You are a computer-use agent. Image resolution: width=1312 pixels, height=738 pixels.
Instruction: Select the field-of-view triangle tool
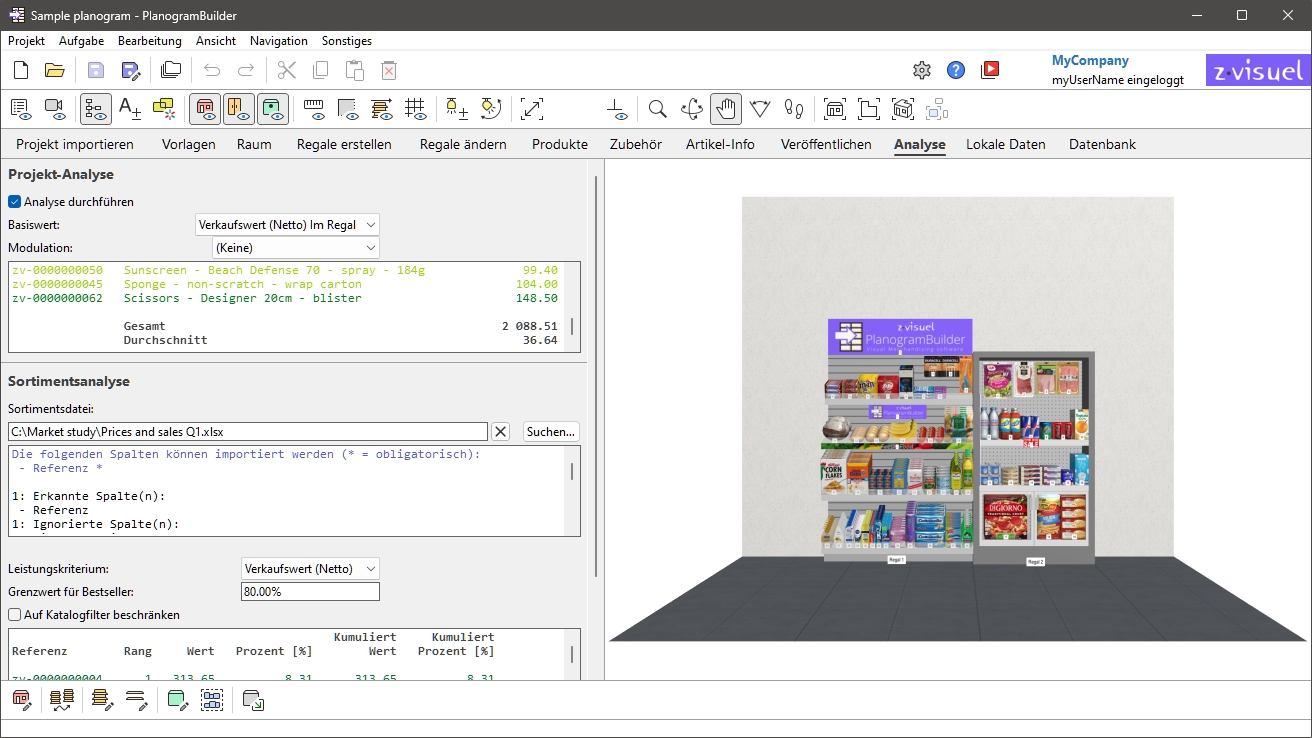760,108
